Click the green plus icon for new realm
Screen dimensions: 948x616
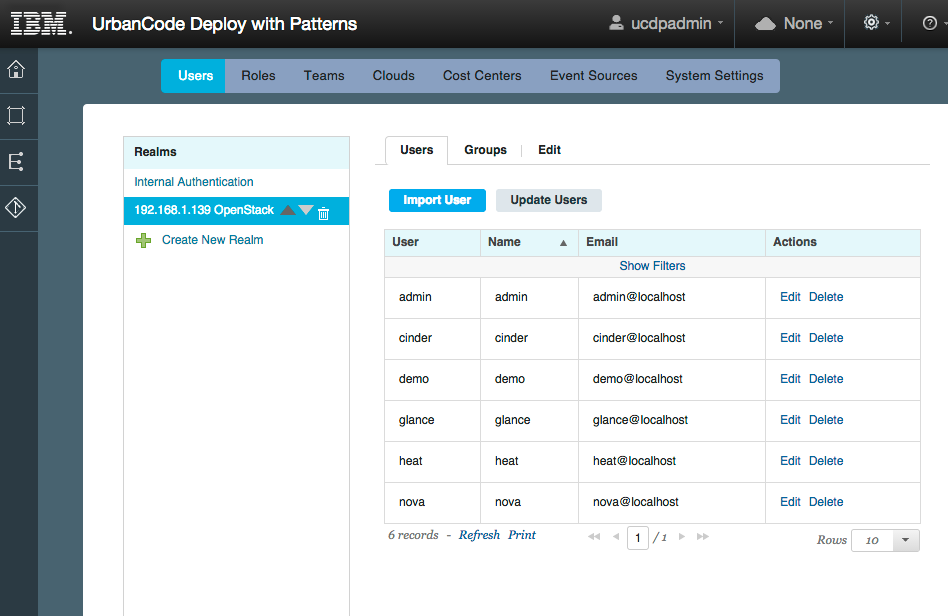143,240
